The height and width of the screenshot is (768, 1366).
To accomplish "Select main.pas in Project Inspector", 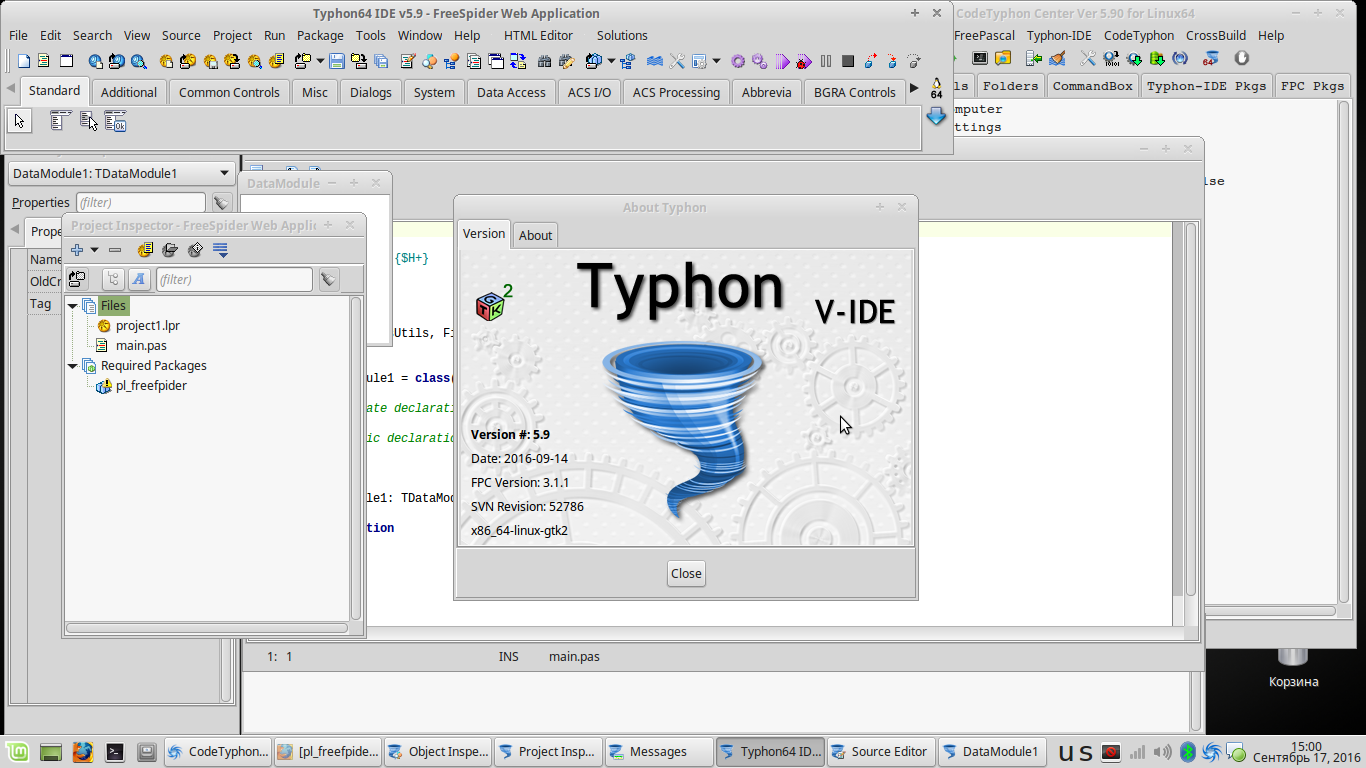I will (141, 346).
